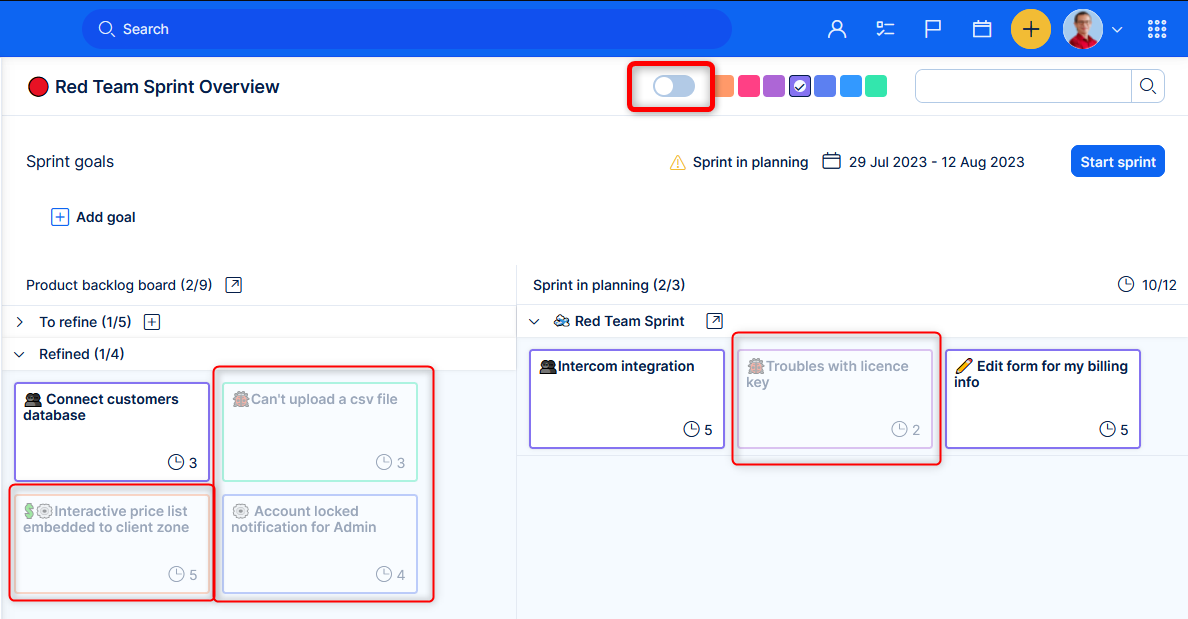Open Product backlog board in new window
The width and height of the screenshot is (1188, 619).
coord(233,285)
